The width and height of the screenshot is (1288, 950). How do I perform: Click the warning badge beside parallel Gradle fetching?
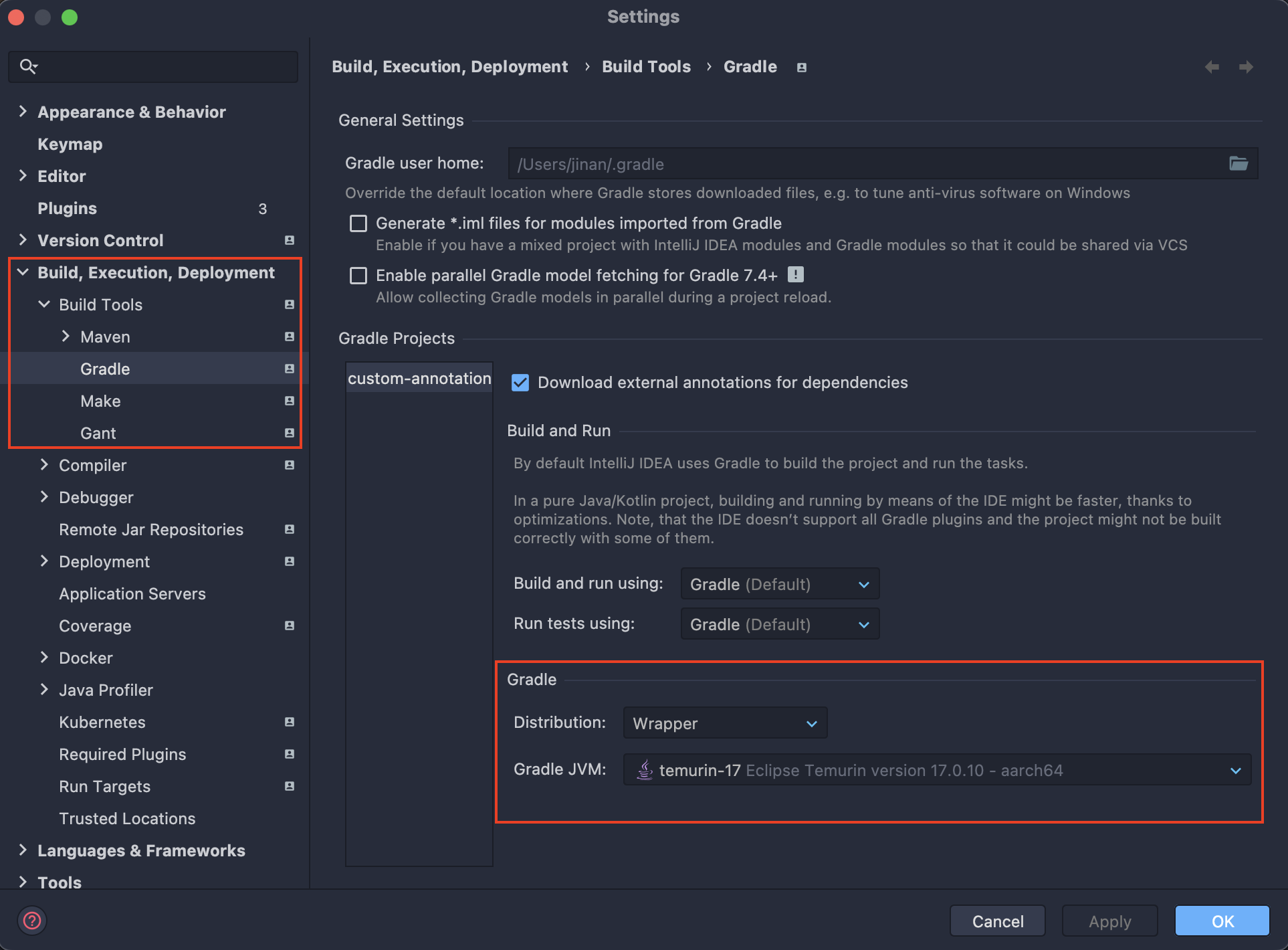point(795,274)
